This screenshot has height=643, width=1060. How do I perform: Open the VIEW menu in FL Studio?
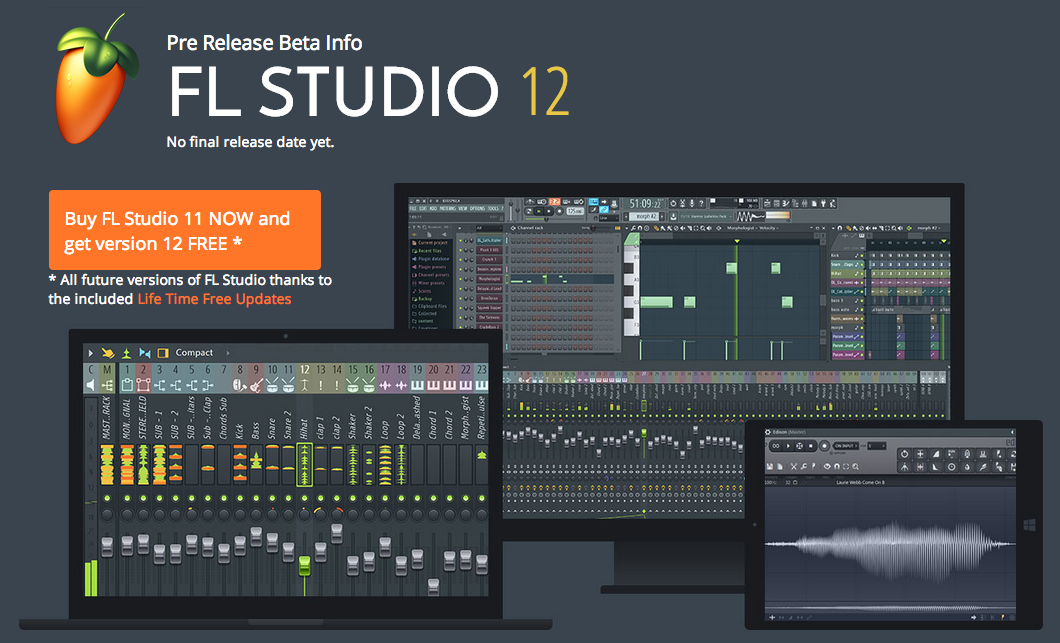462,208
